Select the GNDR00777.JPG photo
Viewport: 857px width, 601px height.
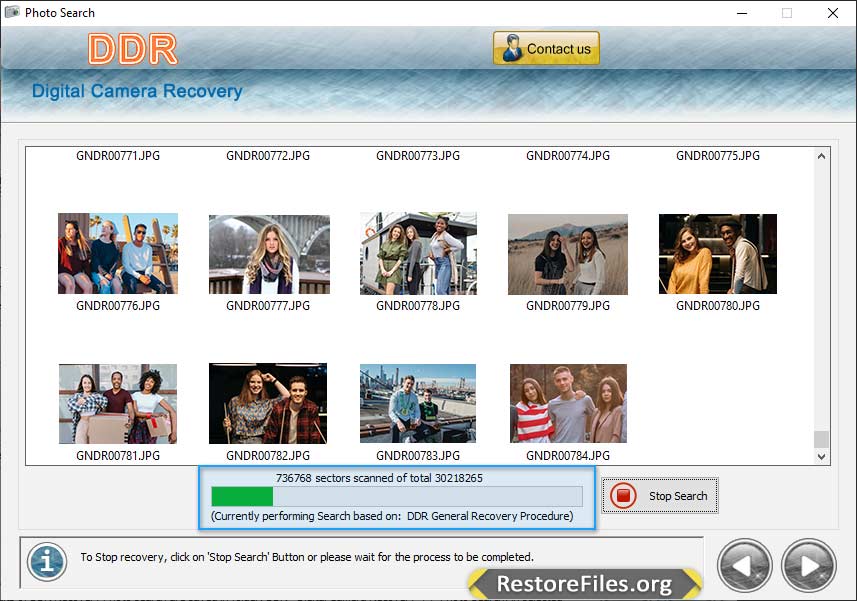click(x=268, y=254)
